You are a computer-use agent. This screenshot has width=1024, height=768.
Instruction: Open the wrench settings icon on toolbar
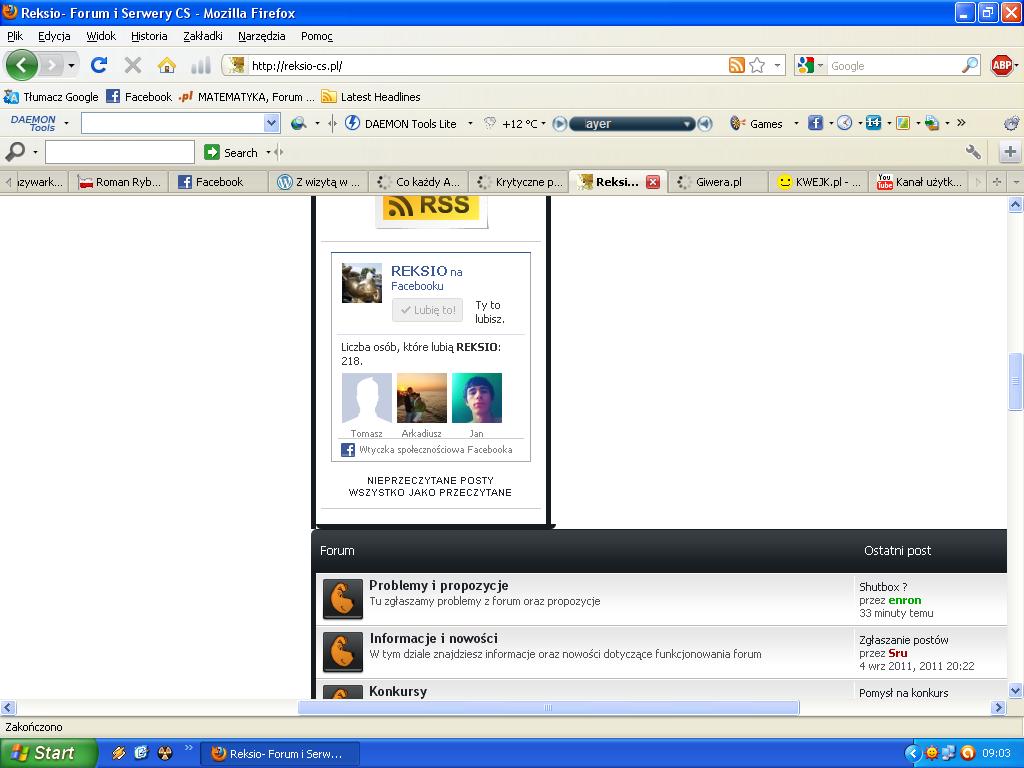973,152
